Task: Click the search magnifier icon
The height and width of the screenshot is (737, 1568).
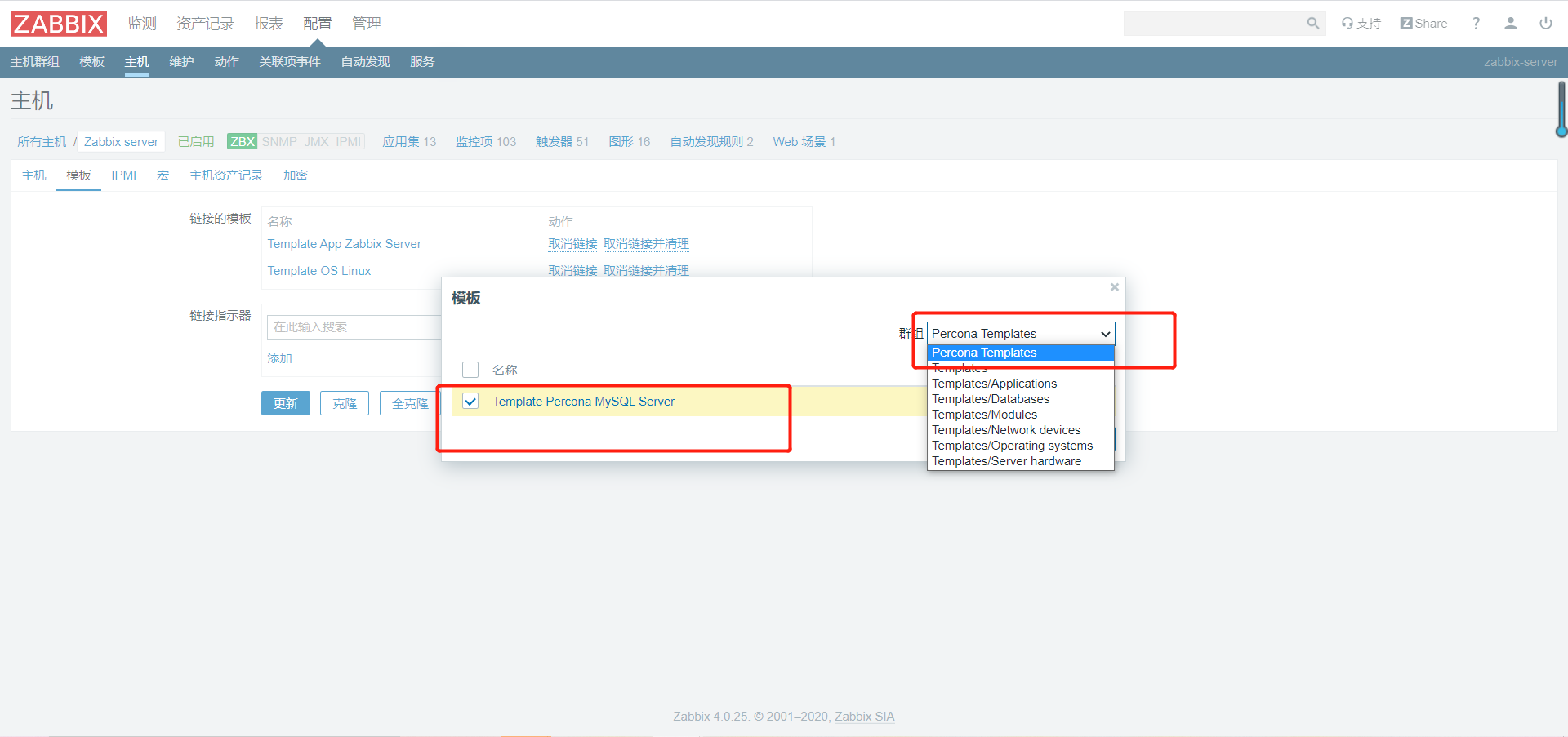Action: [x=1312, y=24]
